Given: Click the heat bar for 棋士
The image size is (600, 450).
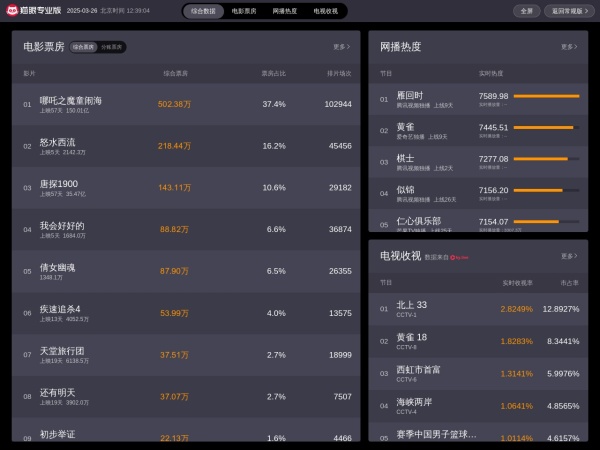Looking at the screenshot, I should [540, 158].
